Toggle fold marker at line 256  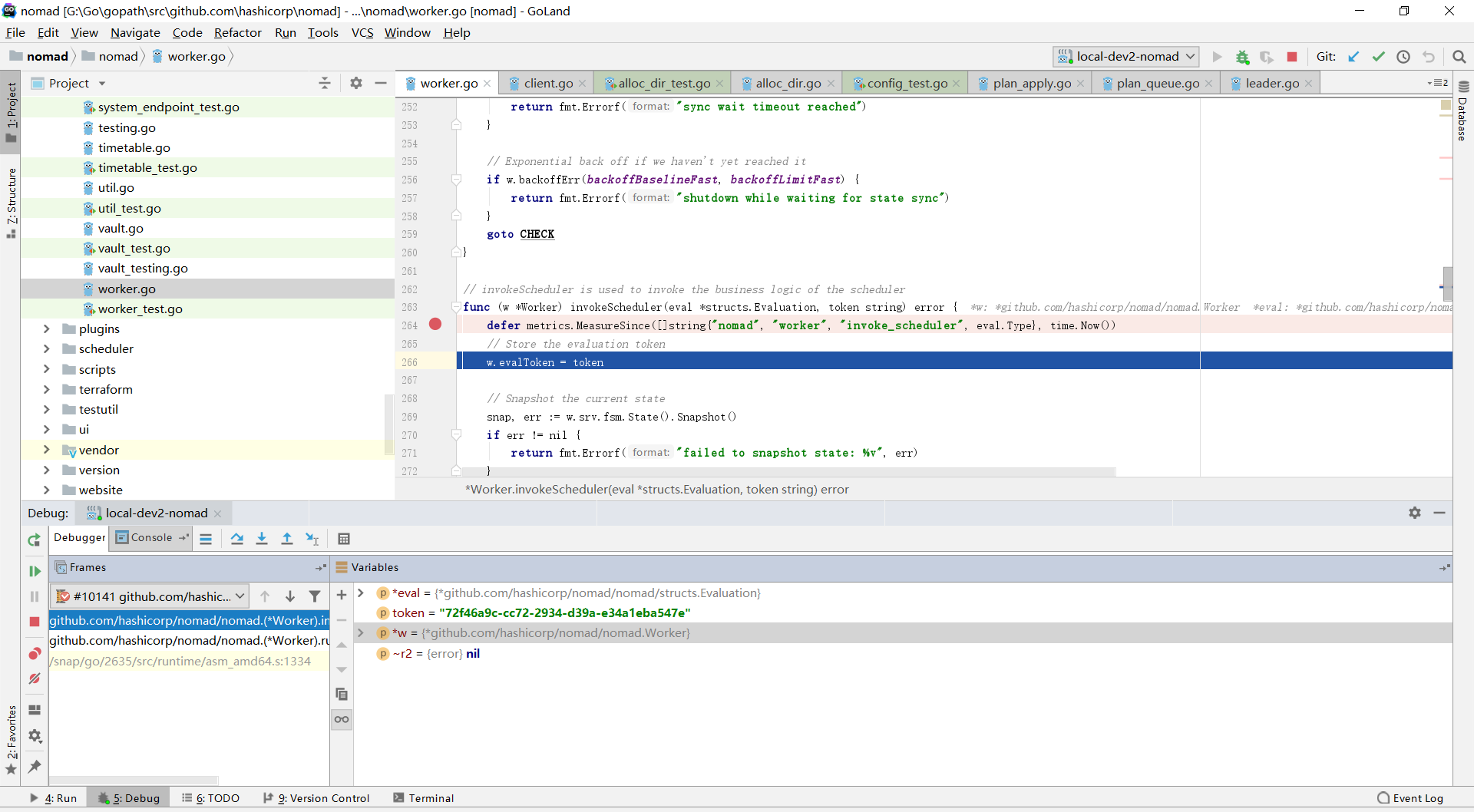[456, 180]
